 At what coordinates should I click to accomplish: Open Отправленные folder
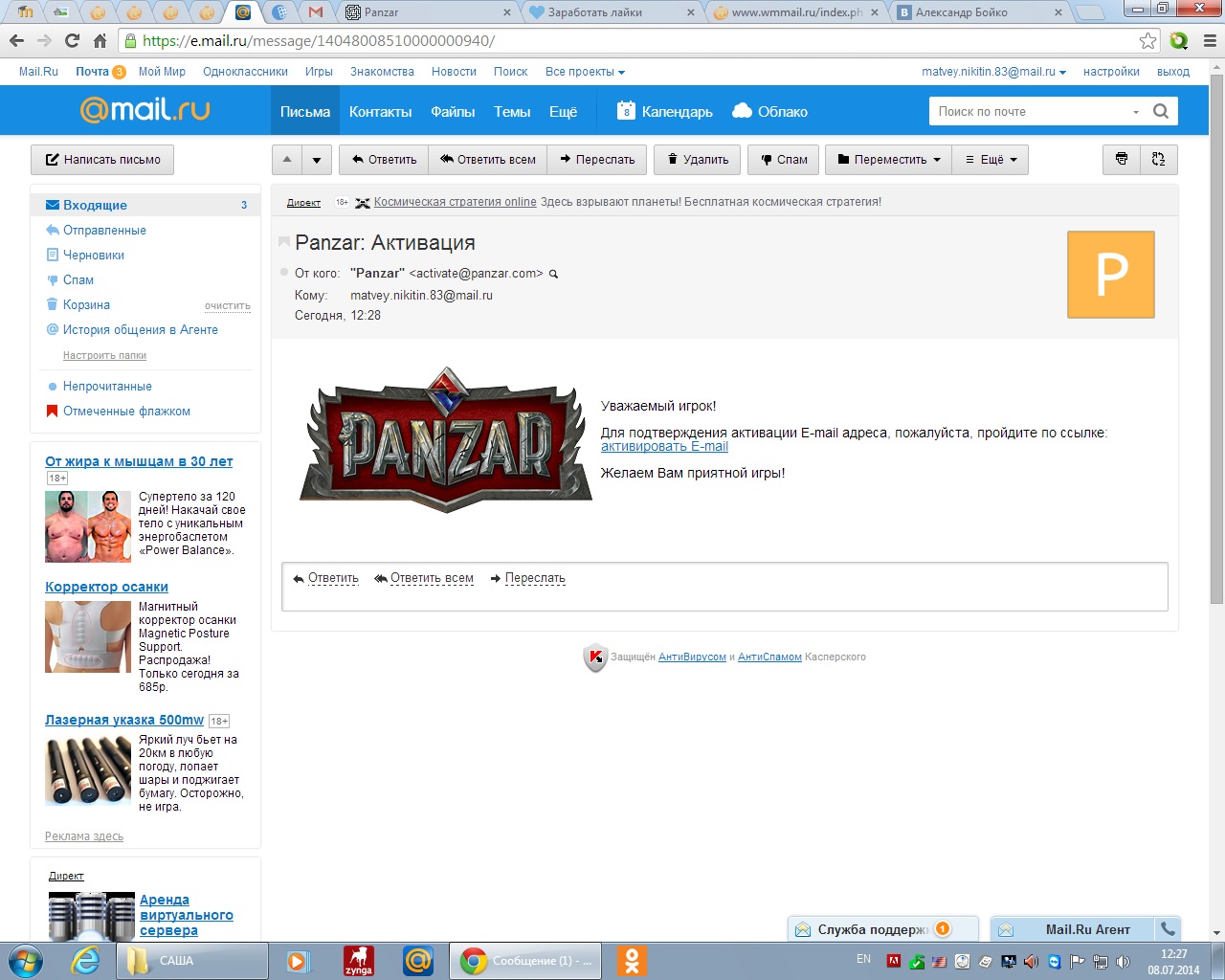pyautogui.click(x=104, y=230)
